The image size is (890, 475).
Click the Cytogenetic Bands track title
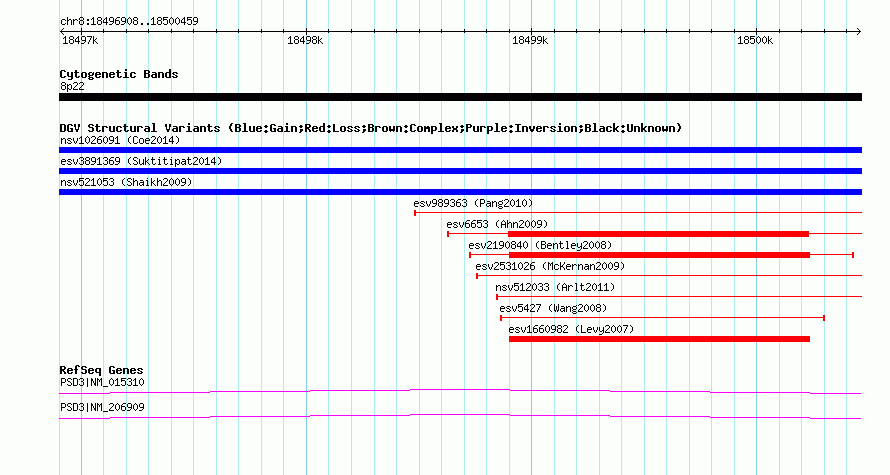click(x=119, y=74)
